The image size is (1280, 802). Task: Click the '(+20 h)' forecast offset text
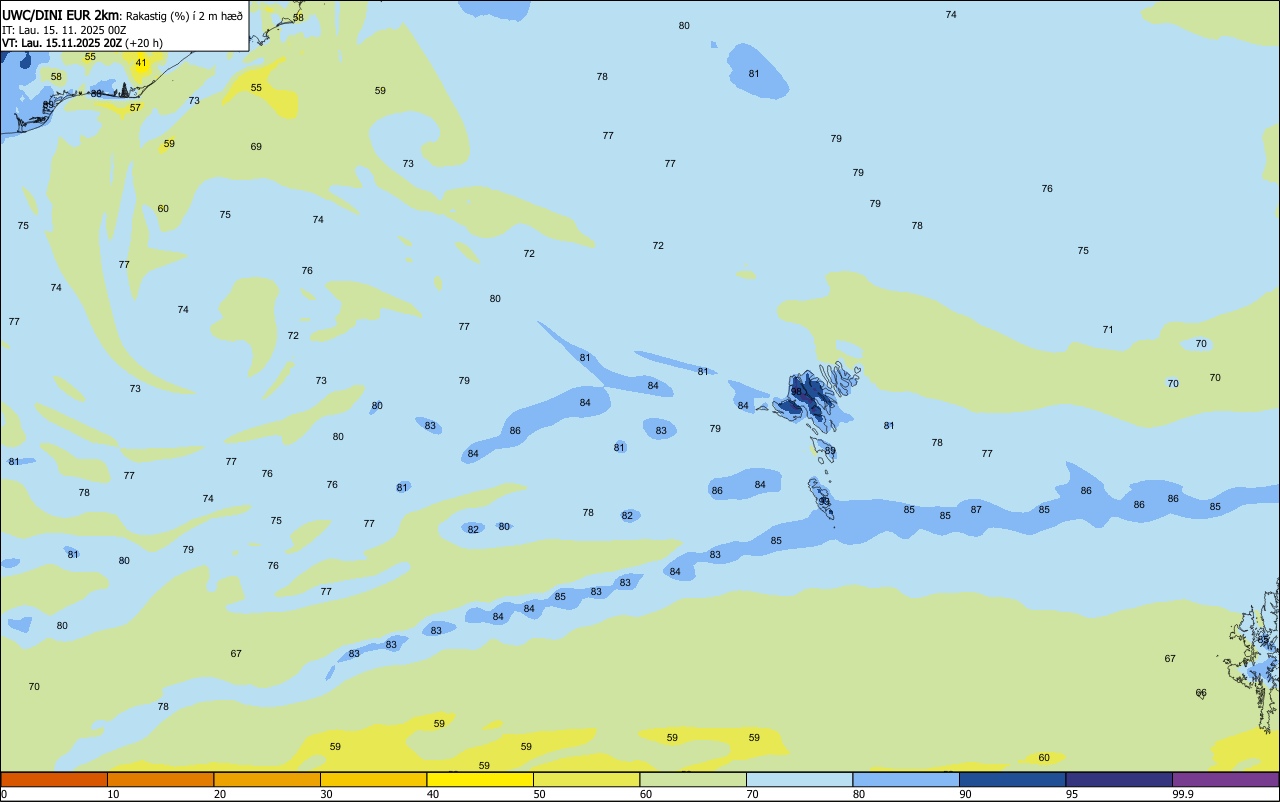point(144,43)
